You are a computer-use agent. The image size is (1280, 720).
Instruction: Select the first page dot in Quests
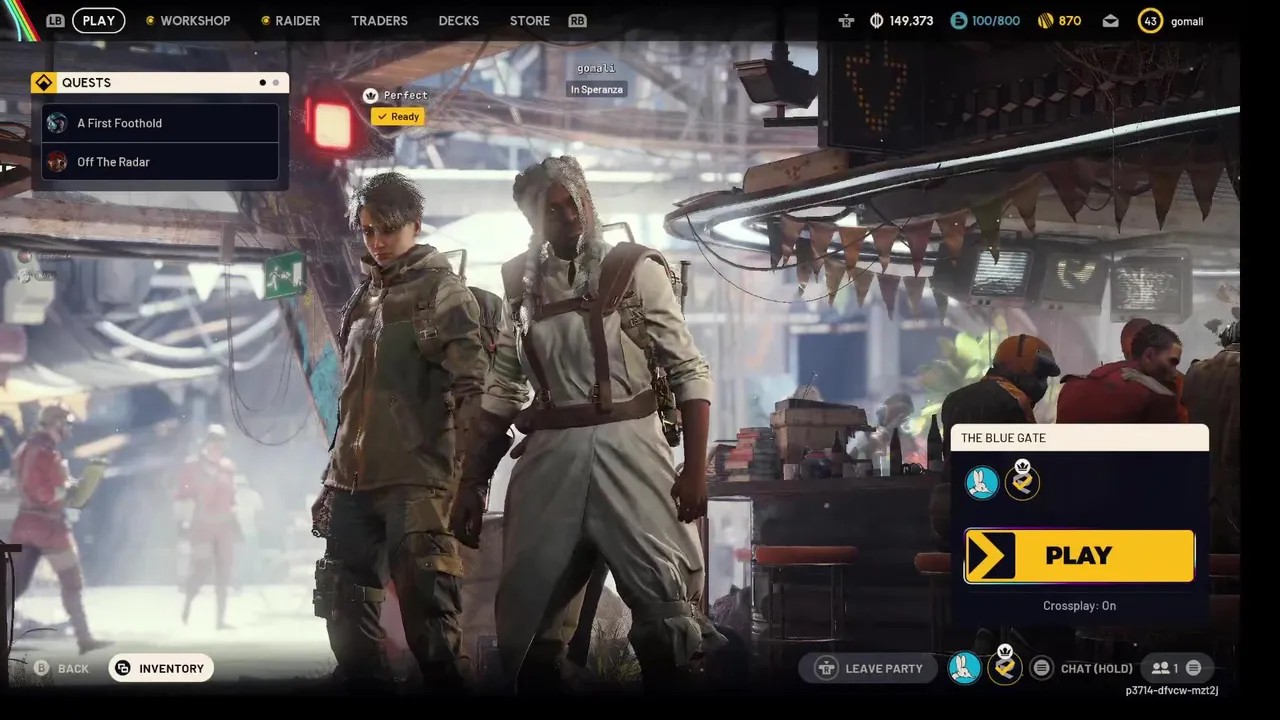coord(263,83)
